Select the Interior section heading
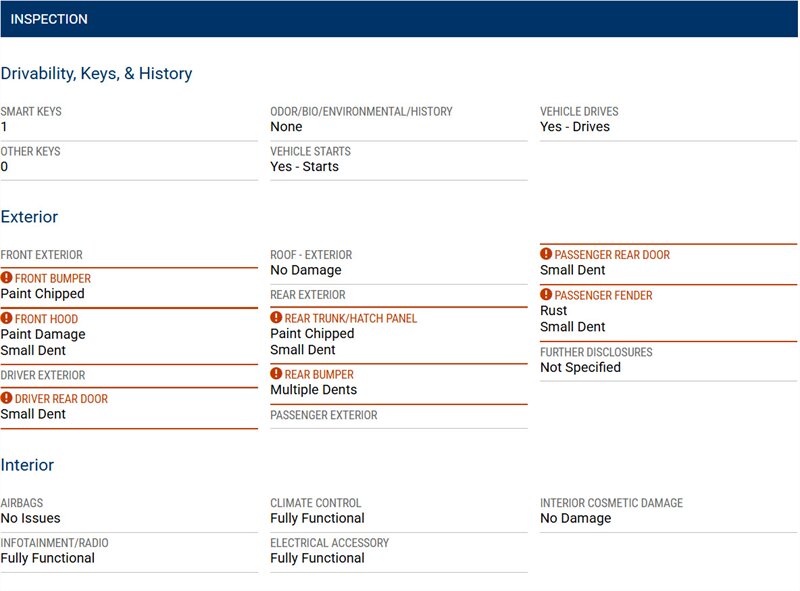800x591 pixels. pyautogui.click(x=27, y=465)
